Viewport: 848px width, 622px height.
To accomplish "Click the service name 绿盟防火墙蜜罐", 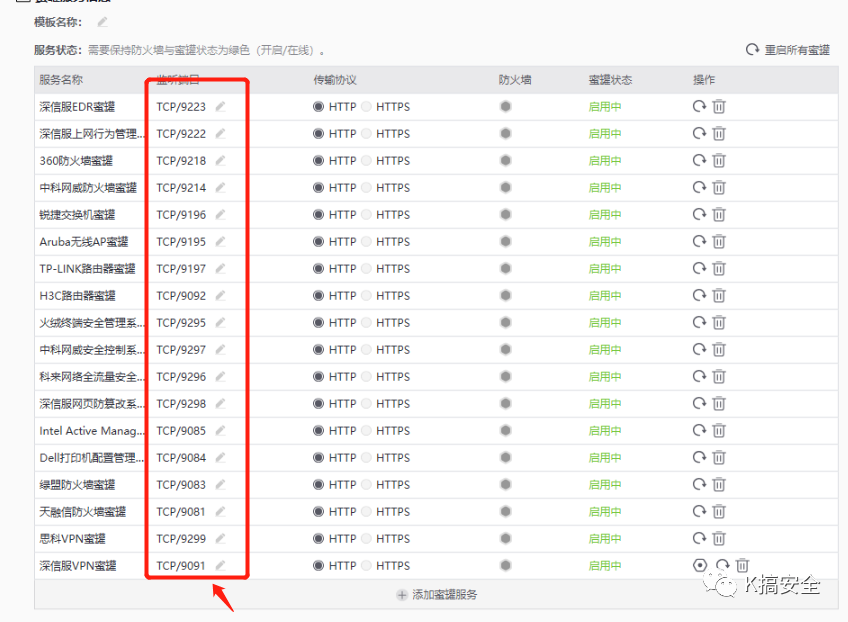I will point(77,485).
